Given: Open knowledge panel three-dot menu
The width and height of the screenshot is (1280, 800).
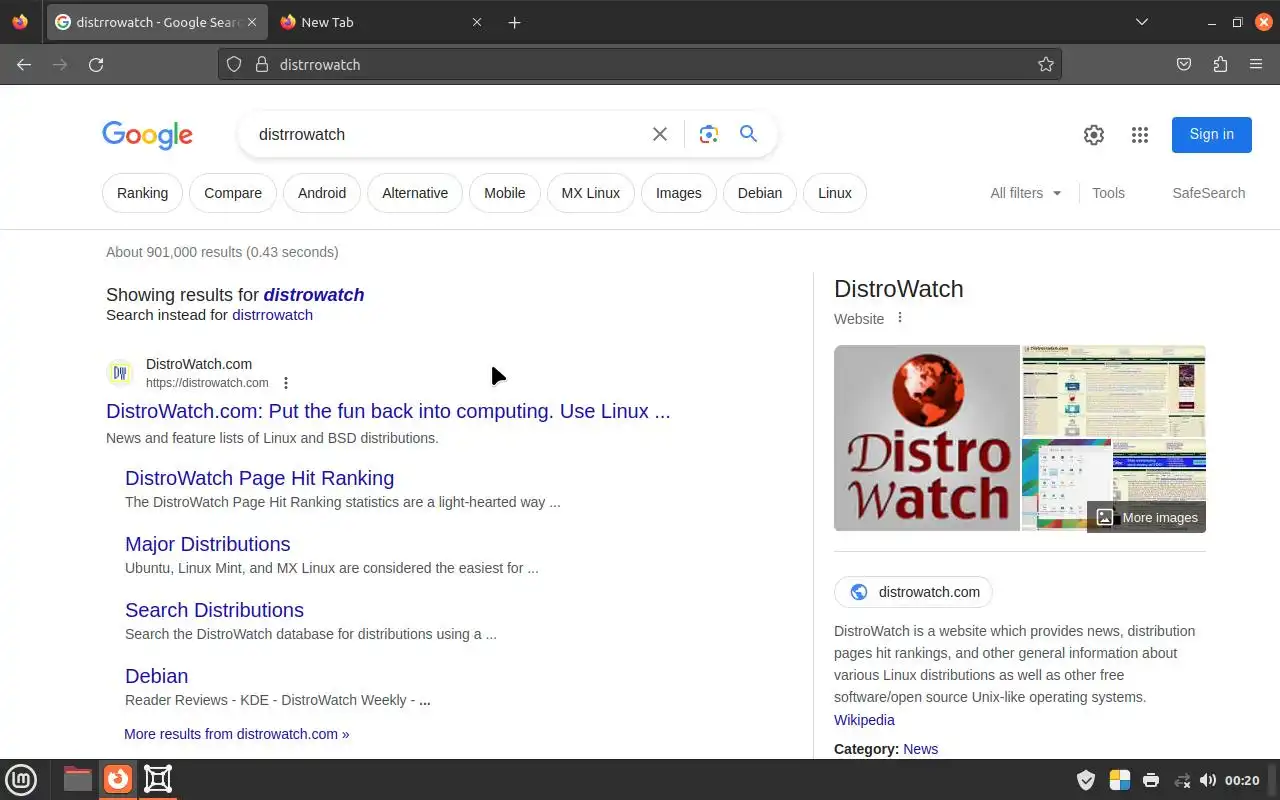Looking at the screenshot, I should 899,318.
